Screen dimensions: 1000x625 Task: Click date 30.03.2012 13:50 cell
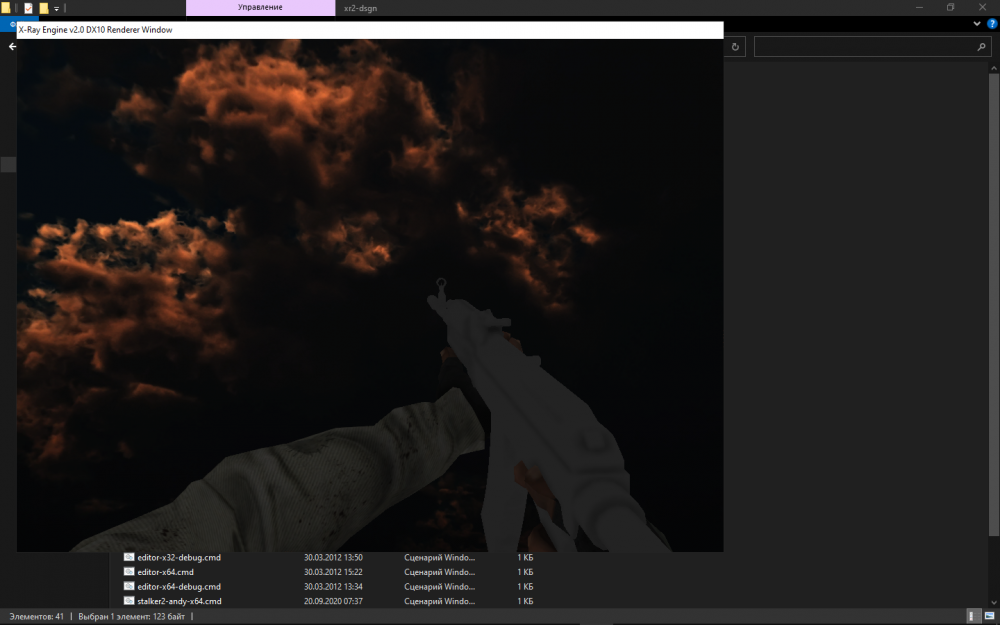click(333, 557)
